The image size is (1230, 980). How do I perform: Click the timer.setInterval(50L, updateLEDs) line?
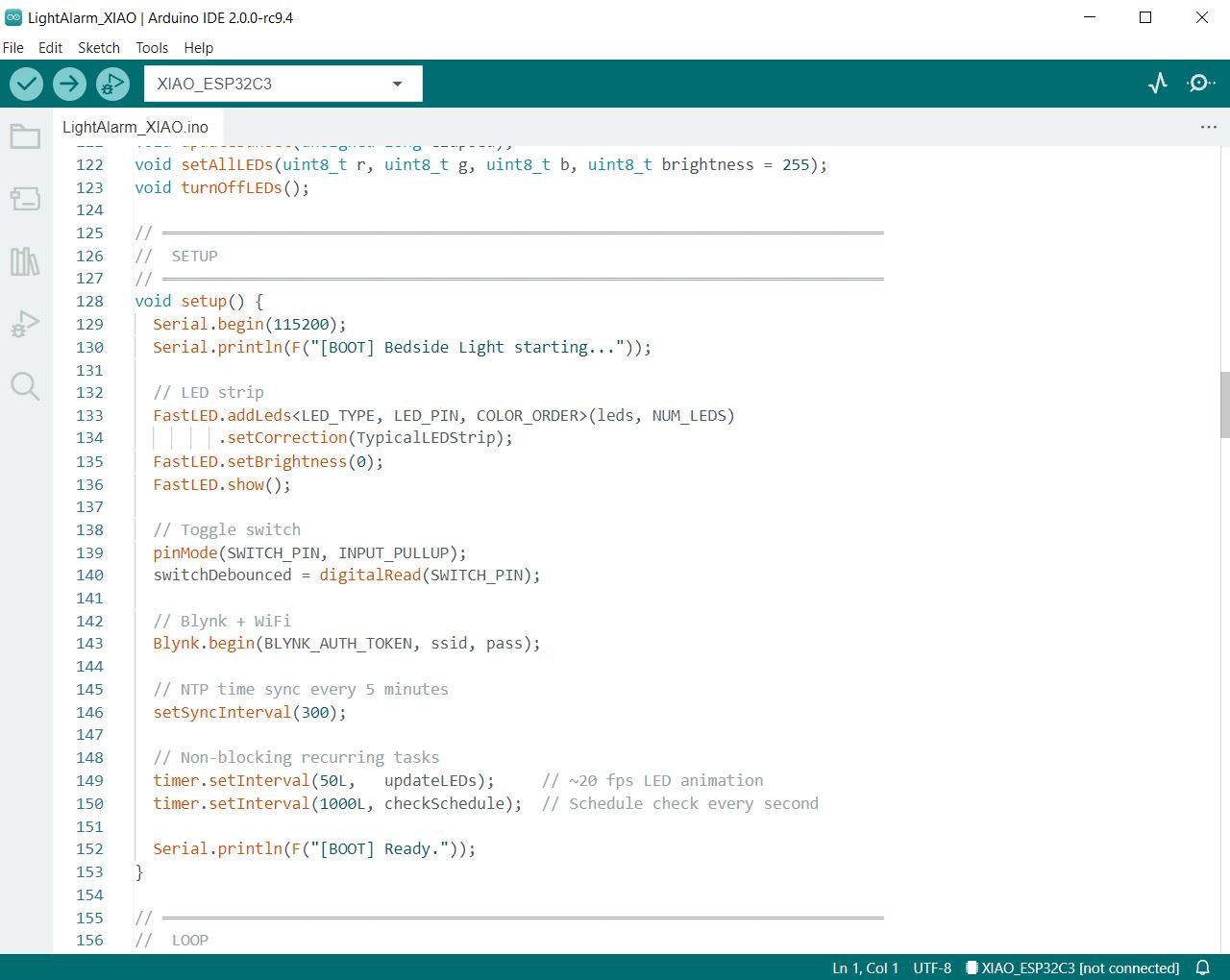tap(324, 781)
